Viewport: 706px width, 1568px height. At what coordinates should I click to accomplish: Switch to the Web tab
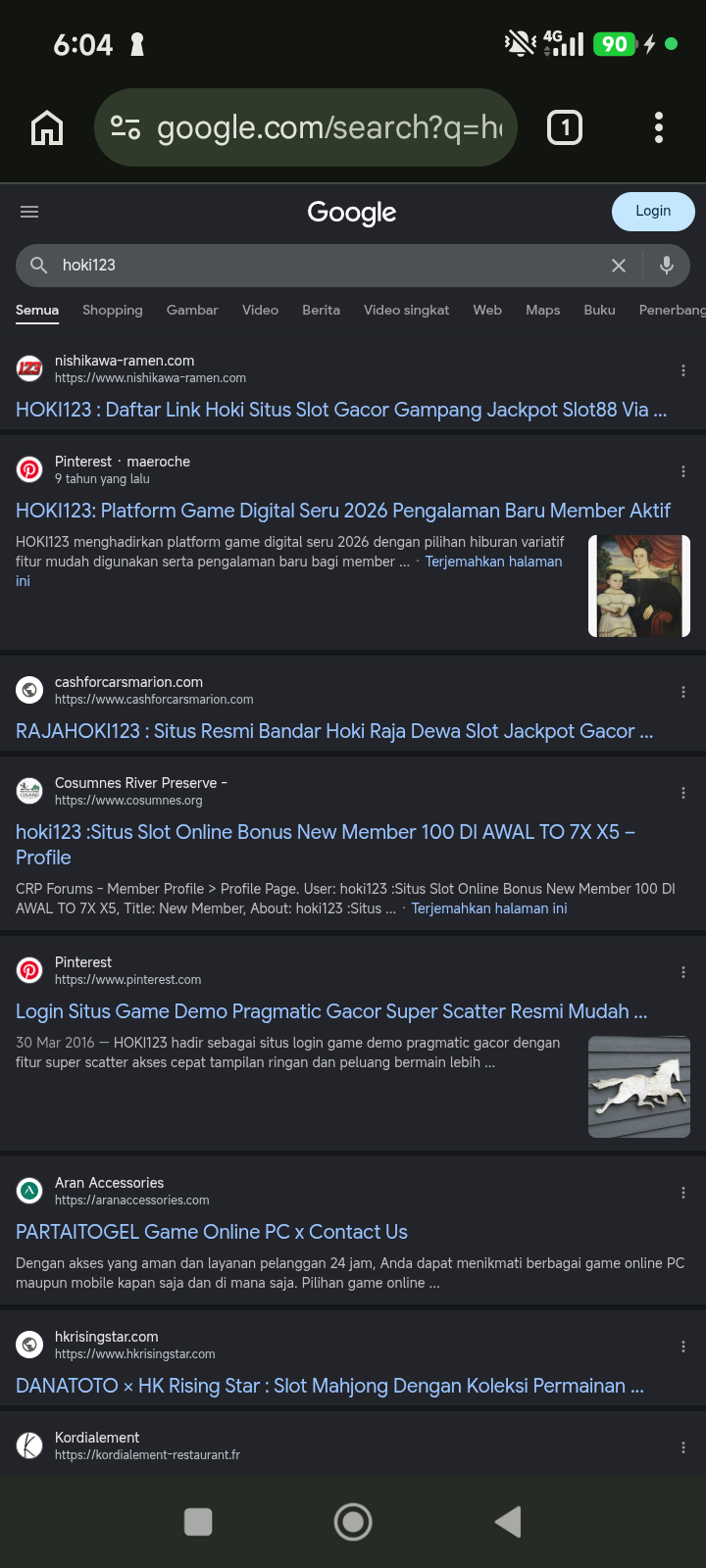487,310
